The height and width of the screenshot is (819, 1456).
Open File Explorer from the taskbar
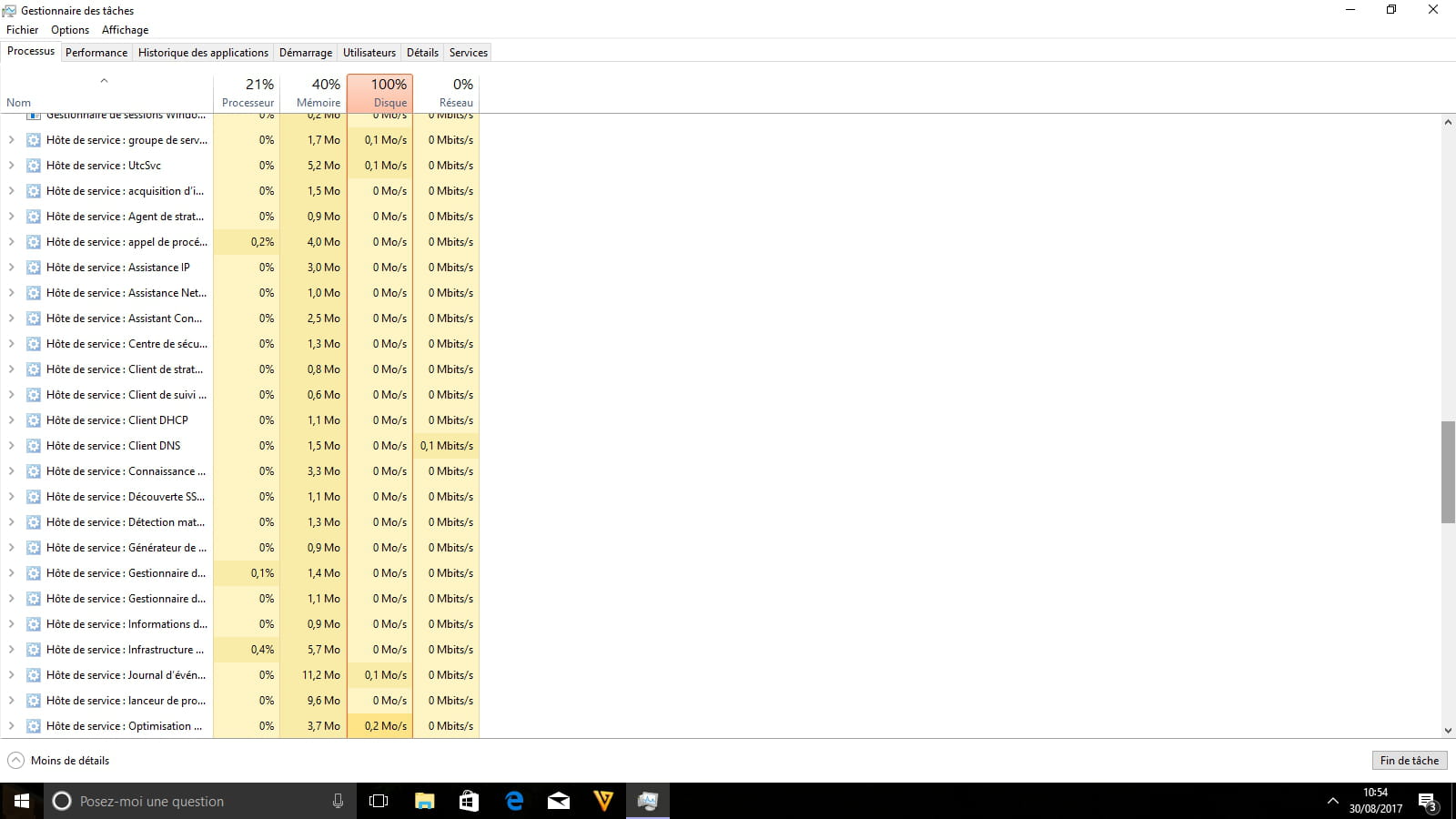(x=424, y=801)
